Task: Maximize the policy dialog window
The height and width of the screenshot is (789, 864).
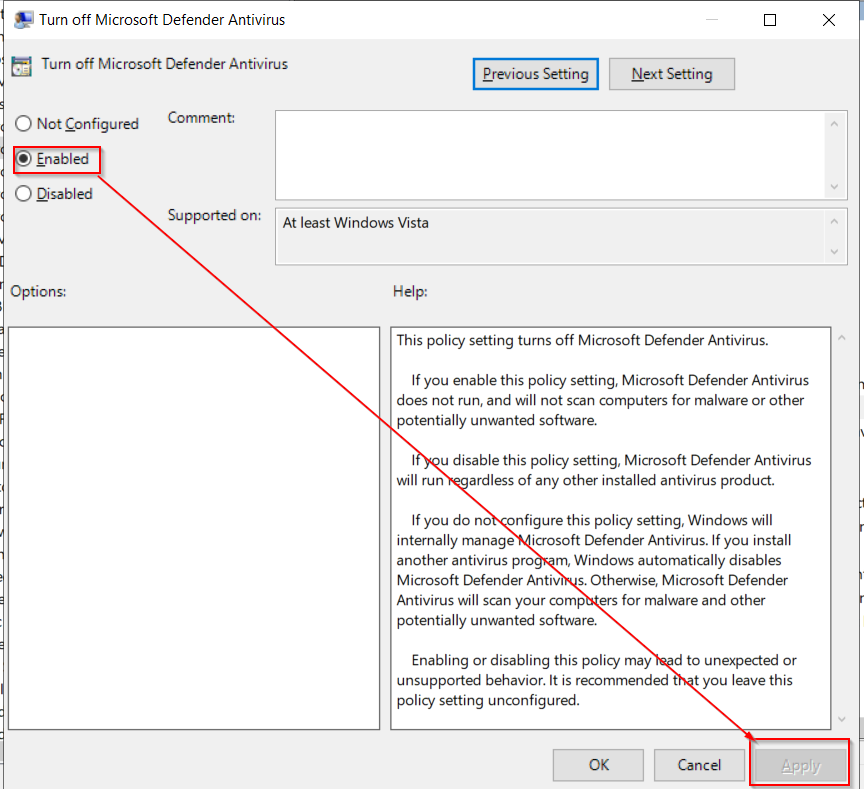Action: click(770, 20)
